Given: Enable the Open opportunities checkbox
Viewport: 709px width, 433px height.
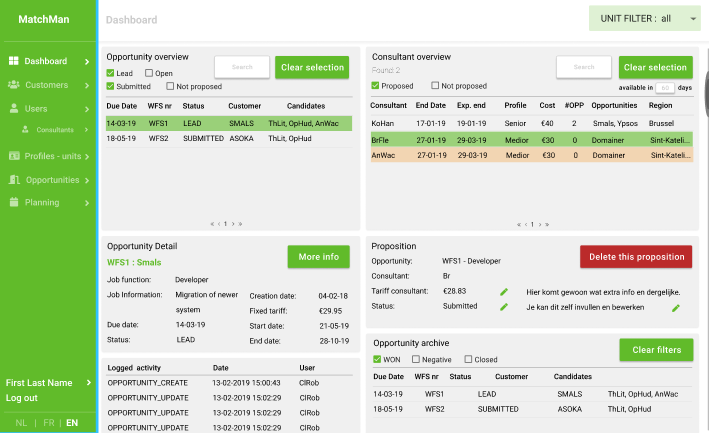Looking at the screenshot, I should pos(149,73).
